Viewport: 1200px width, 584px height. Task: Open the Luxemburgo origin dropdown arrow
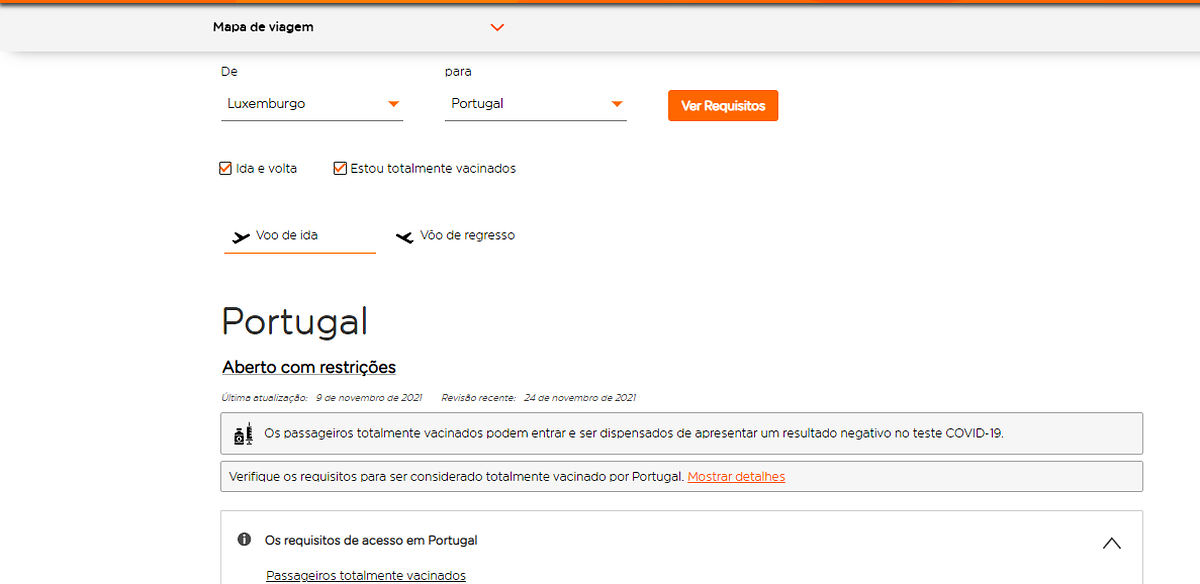coord(393,104)
